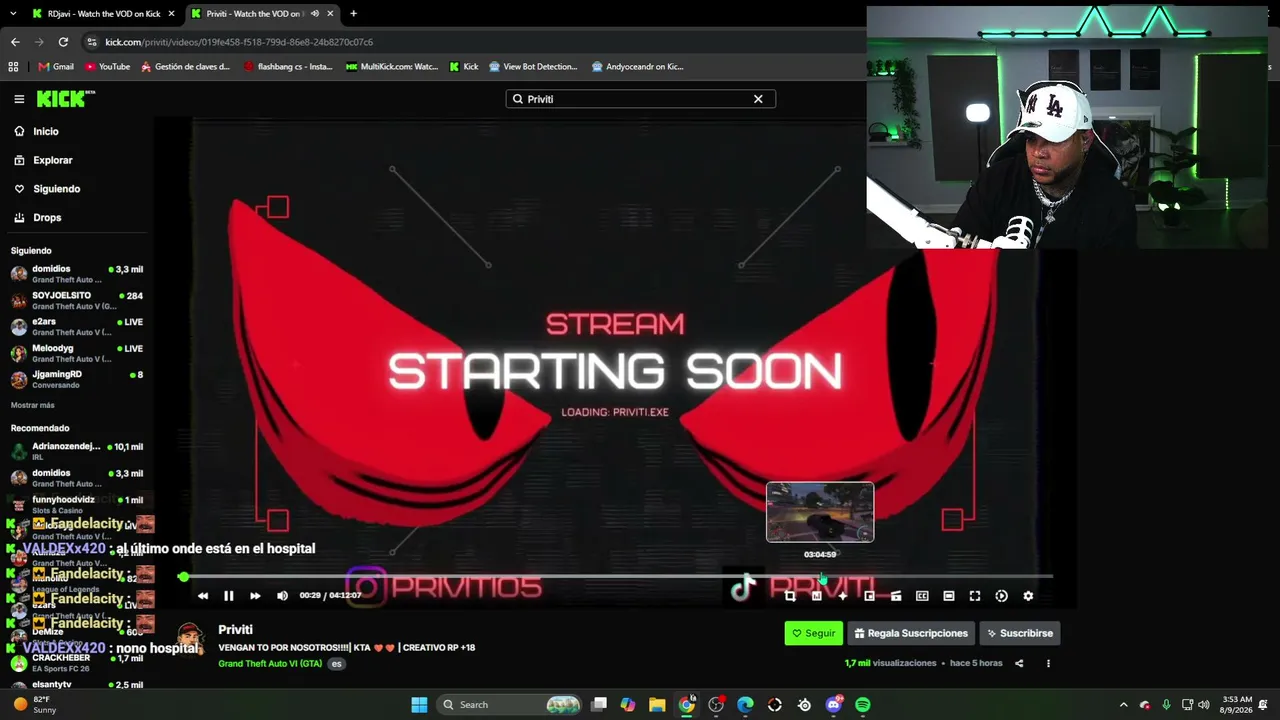Open the Grand Theft Auto VI (GTA) category link
1280x720 pixels.
(x=270, y=664)
